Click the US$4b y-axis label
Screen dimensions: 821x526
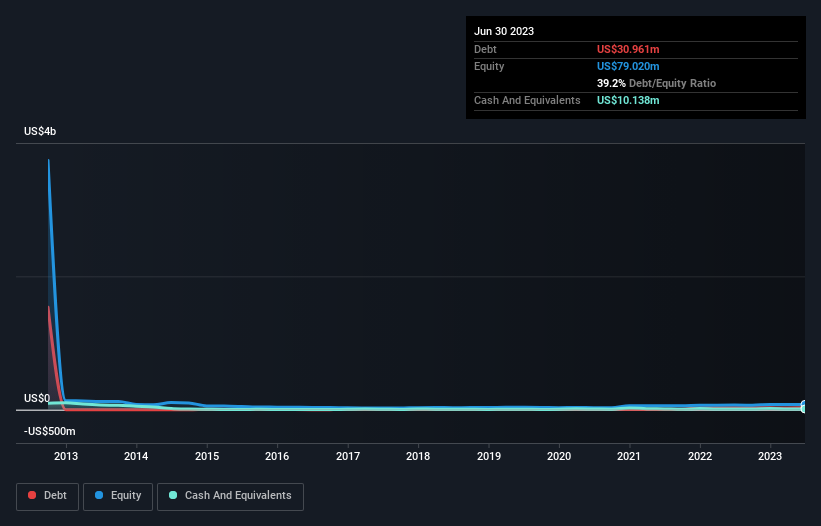[x=40, y=131]
